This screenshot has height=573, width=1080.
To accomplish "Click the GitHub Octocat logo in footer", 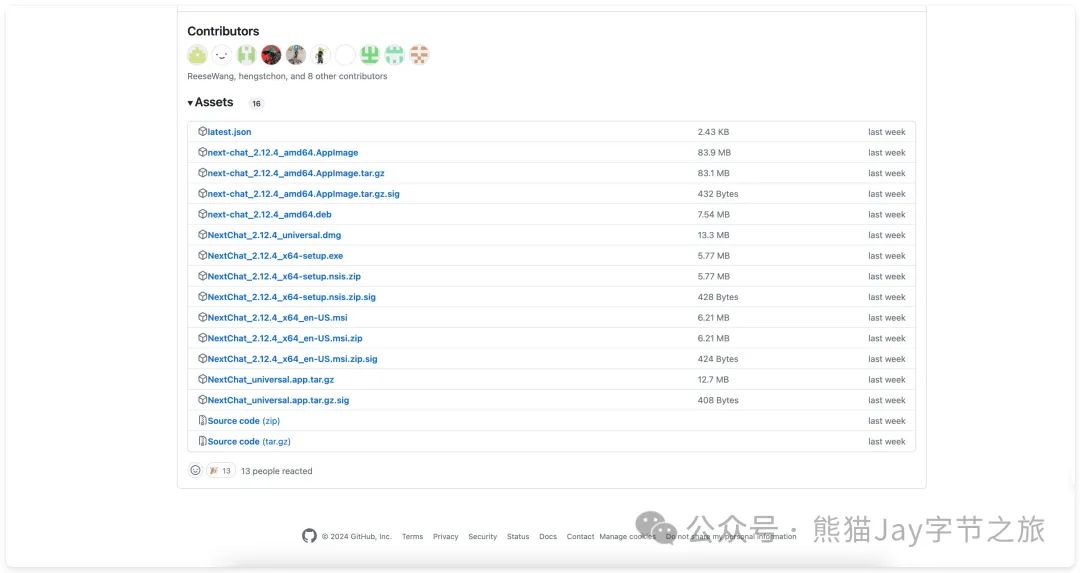I will [x=309, y=536].
